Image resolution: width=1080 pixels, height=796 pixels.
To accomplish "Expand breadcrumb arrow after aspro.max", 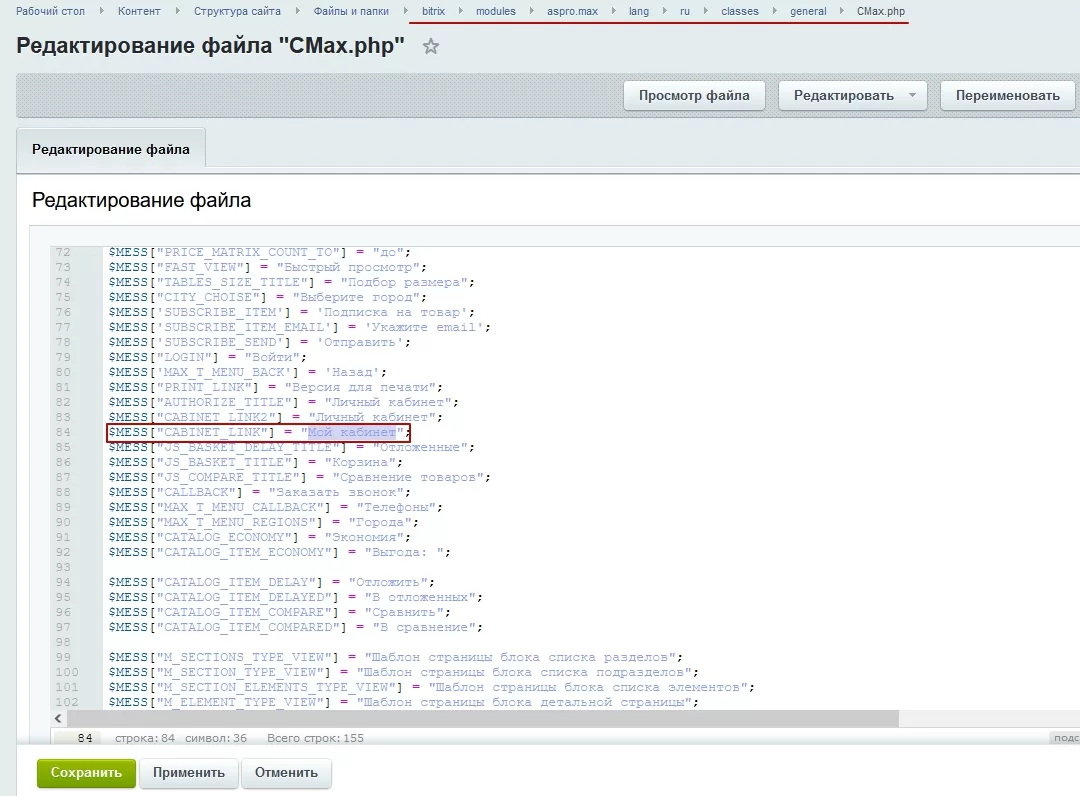I will tap(614, 11).
